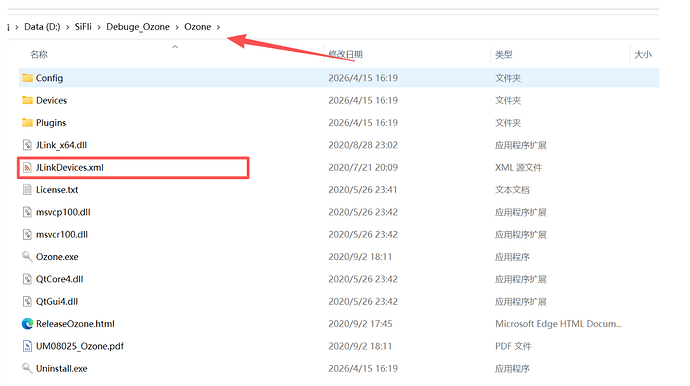The height and width of the screenshot is (386, 690).
Task: Select the Devices folder name
Action: [51, 100]
